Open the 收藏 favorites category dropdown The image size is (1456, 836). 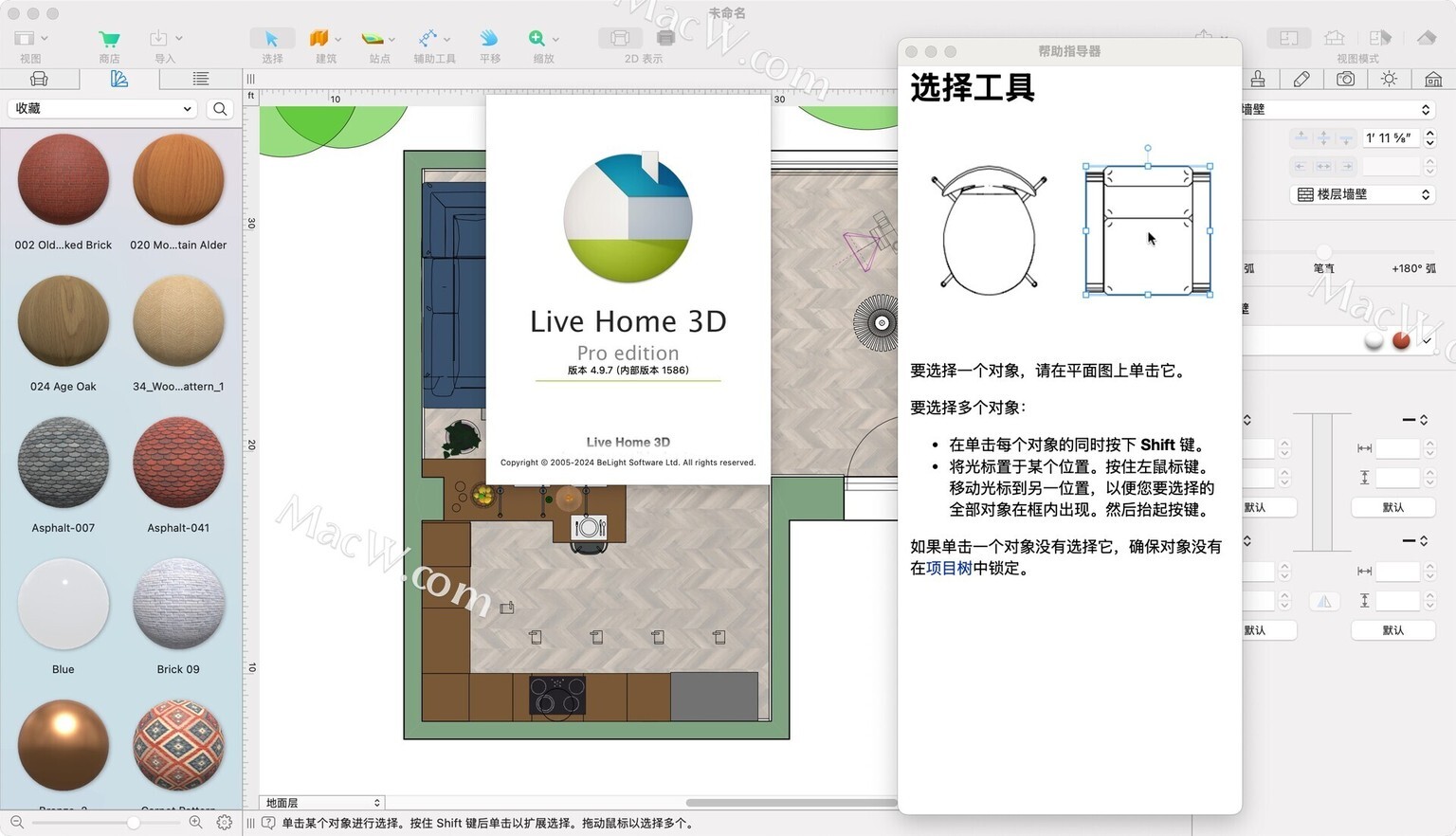[x=102, y=109]
